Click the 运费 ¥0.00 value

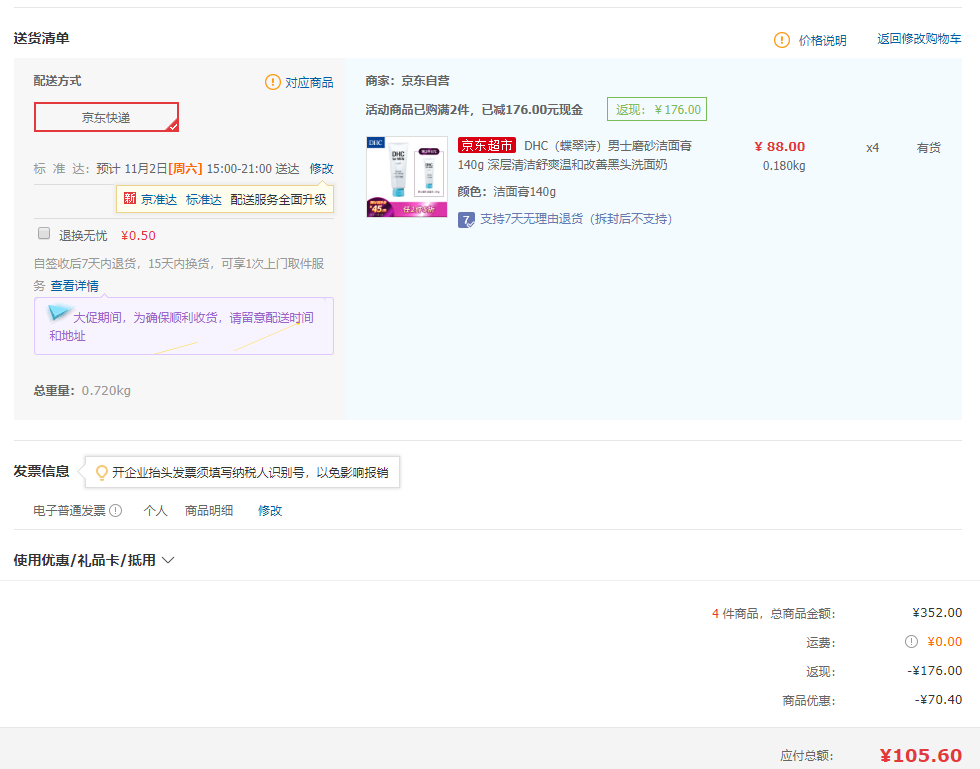click(944, 641)
